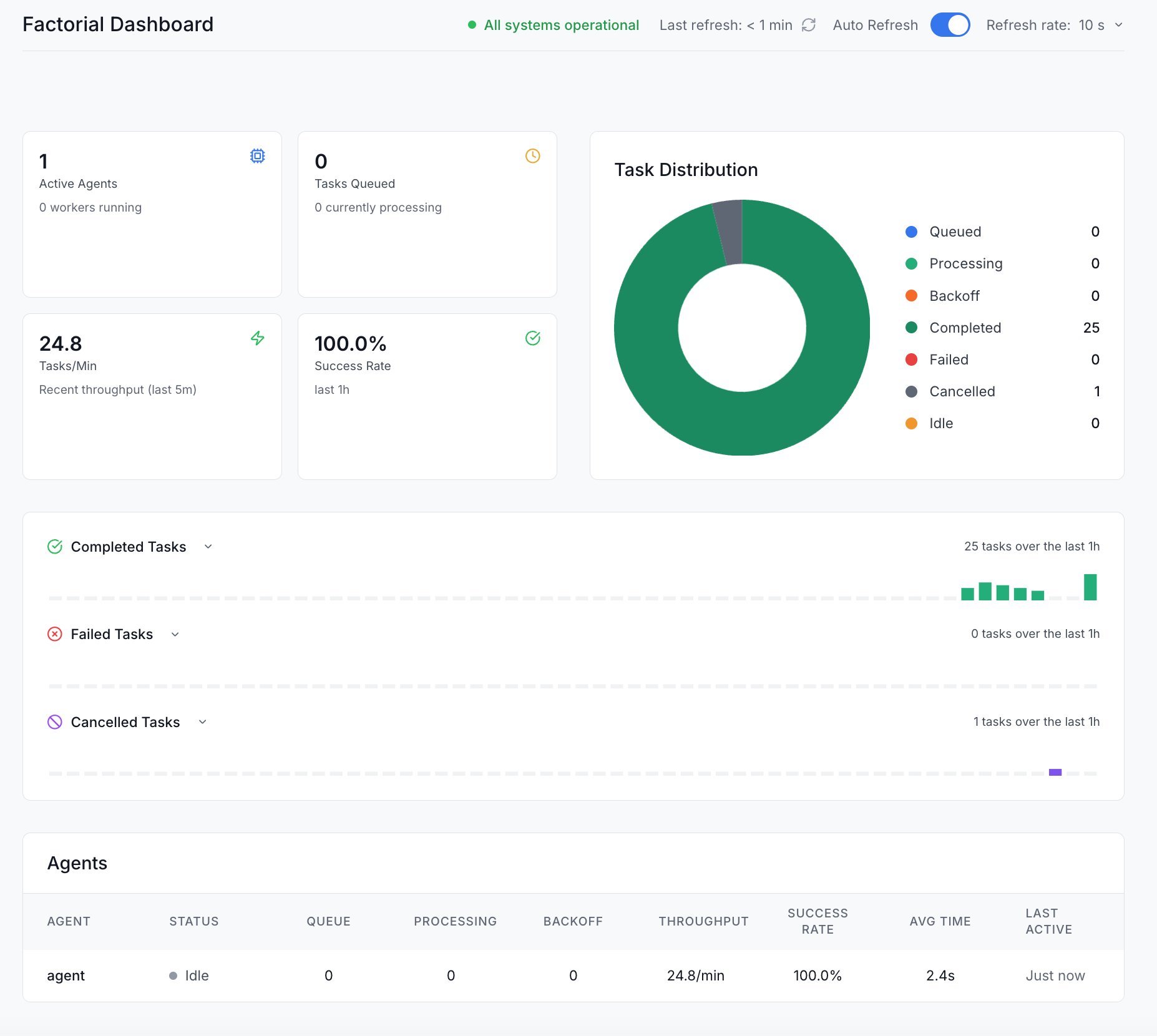Click the Completed Tasks green check icon
This screenshot has width=1157, height=1036.
click(x=55, y=547)
